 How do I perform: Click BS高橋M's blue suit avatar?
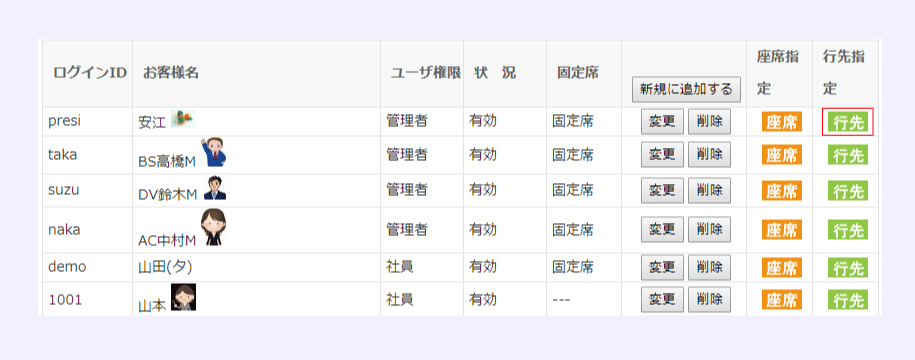pos(213,153)
